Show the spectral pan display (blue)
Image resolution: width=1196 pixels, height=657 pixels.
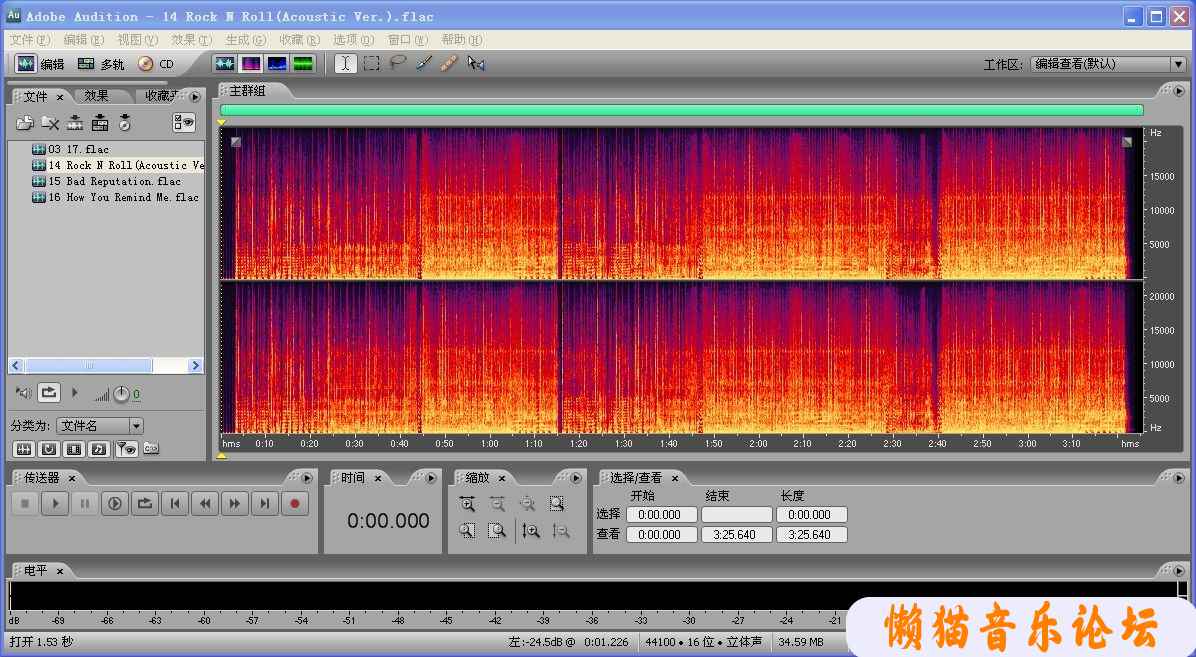click(x=277, y=64)
